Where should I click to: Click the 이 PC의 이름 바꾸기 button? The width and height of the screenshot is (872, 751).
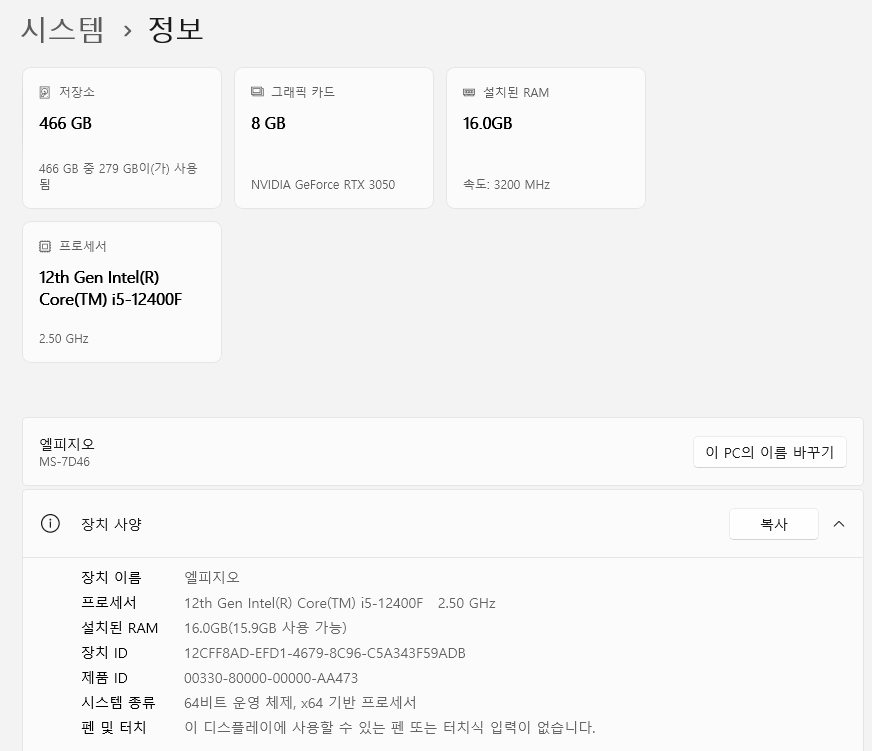click(x=770, y=452)
